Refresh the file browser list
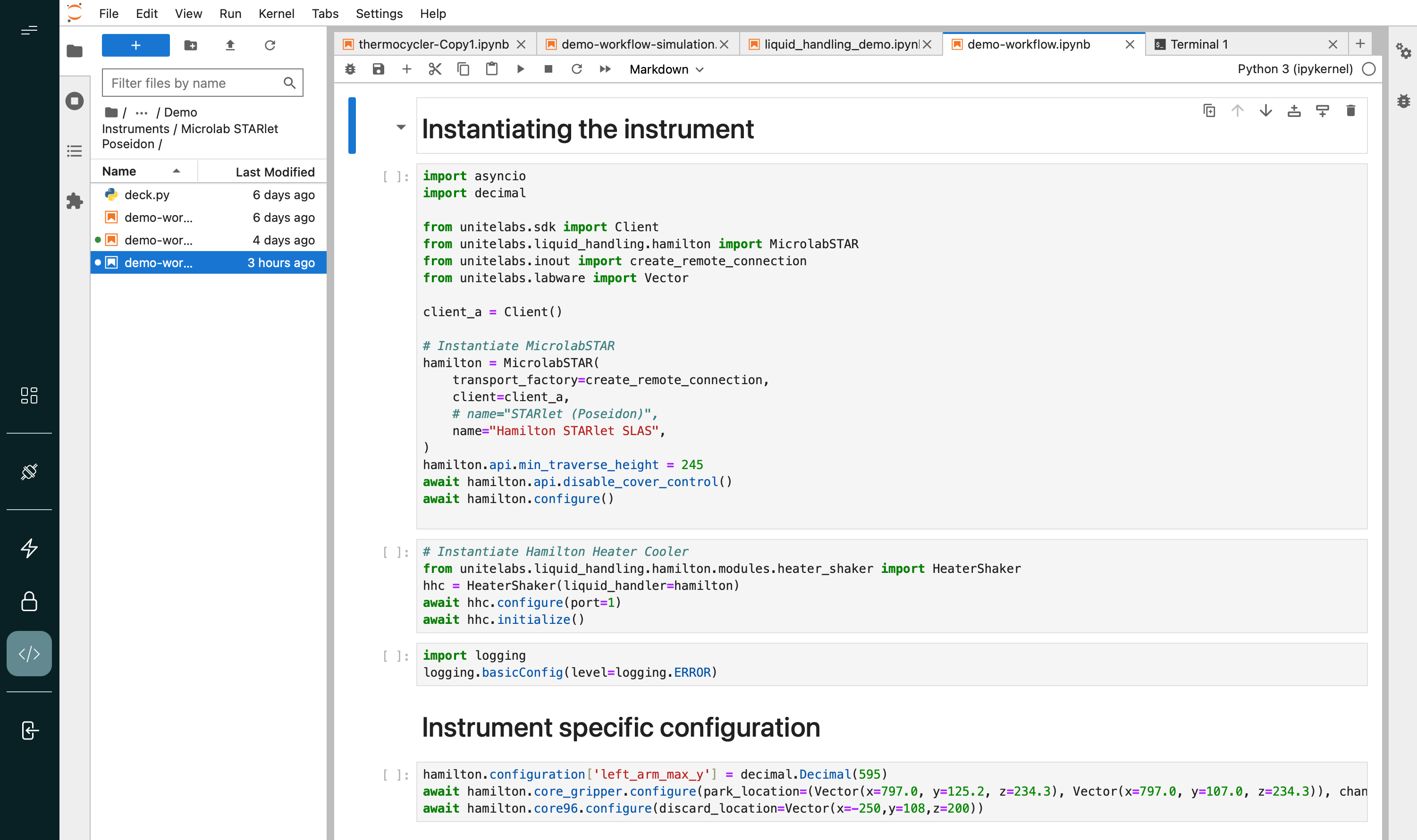The height and width of the screenshot is (840, 1417). (x=270, y=45)
